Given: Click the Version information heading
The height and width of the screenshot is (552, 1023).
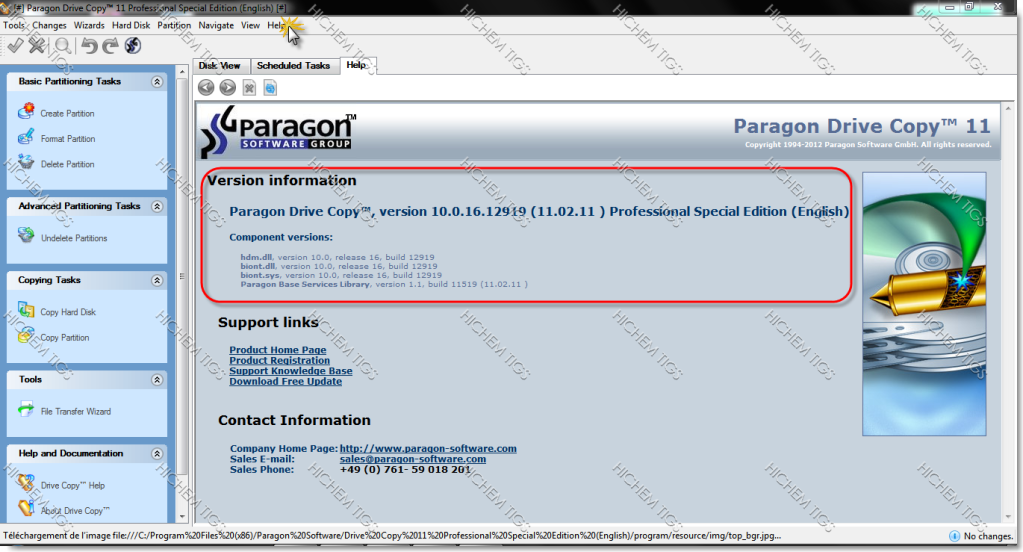Looking at the screenshot, I should pyautogui.click(x=282, y=180).
